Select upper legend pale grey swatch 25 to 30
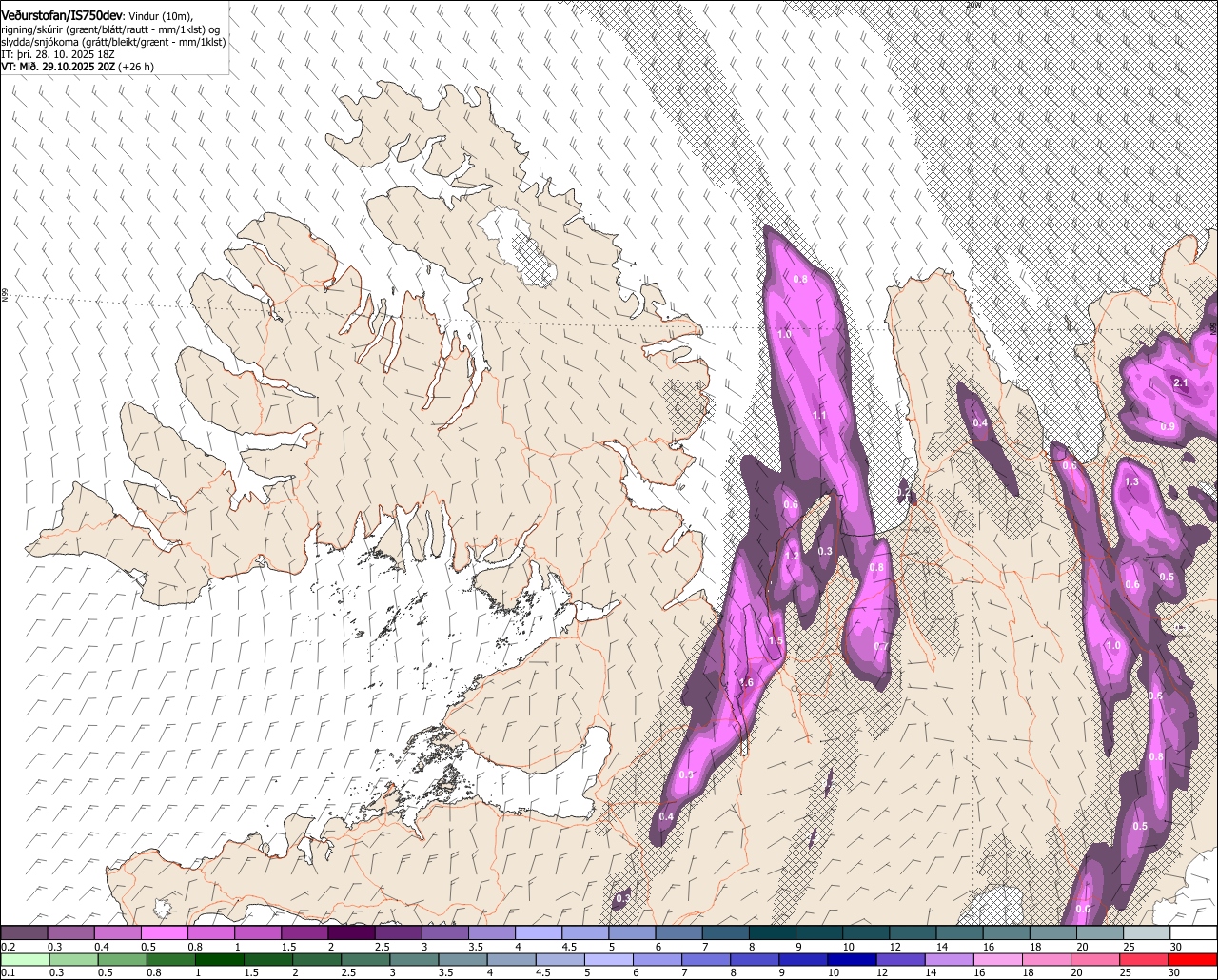Screen dimensions: 1218x980 pyautogui.click(x=1147, y=933)
